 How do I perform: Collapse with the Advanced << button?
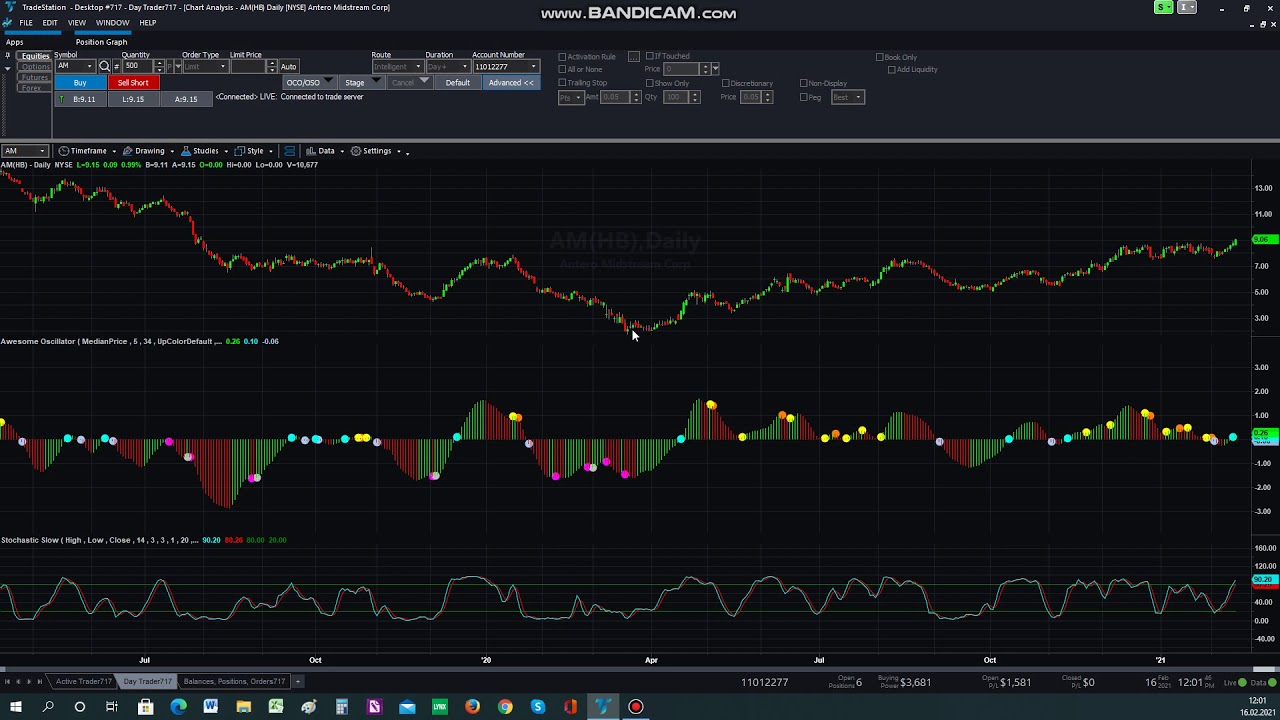pos(511,83)
